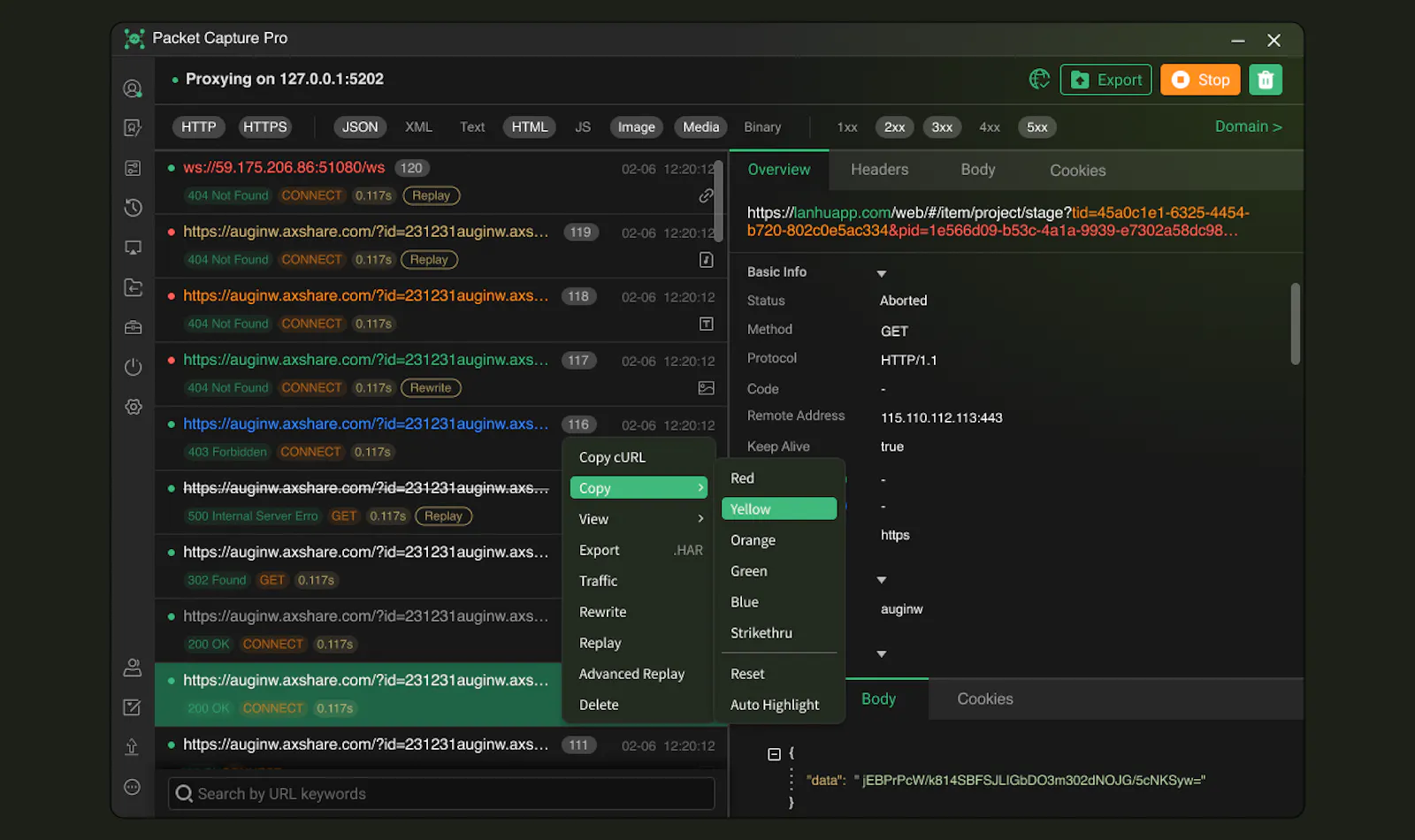Open the support agent sidebar icon

click(x=133, y=668)
